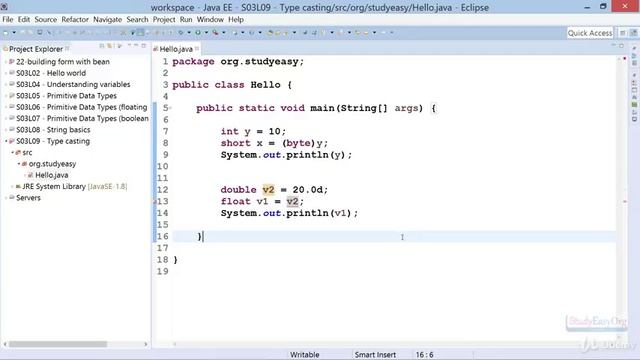Click the New file toolbar icon
The image size is (640, 360).
pyautogui.click(x=6, y=33)
